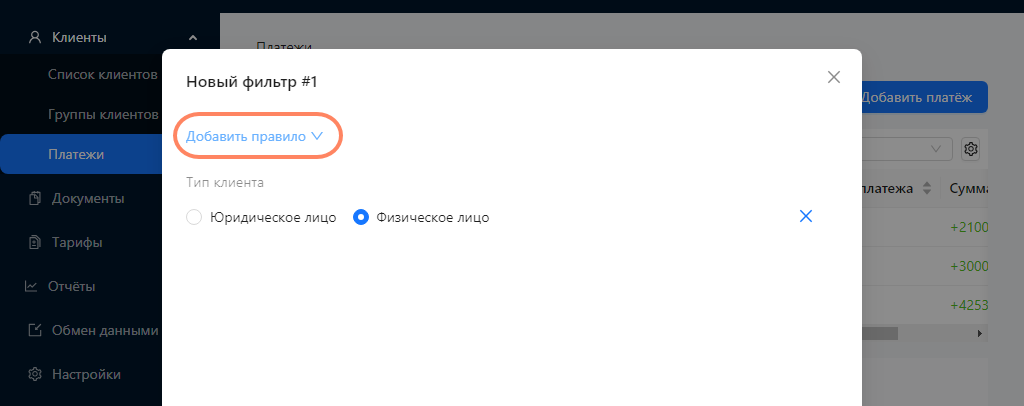Click the Клиенты person icon in sidebar
Image resolution: width=1024 pixels, height=406 pixels.
coord(35,38)
